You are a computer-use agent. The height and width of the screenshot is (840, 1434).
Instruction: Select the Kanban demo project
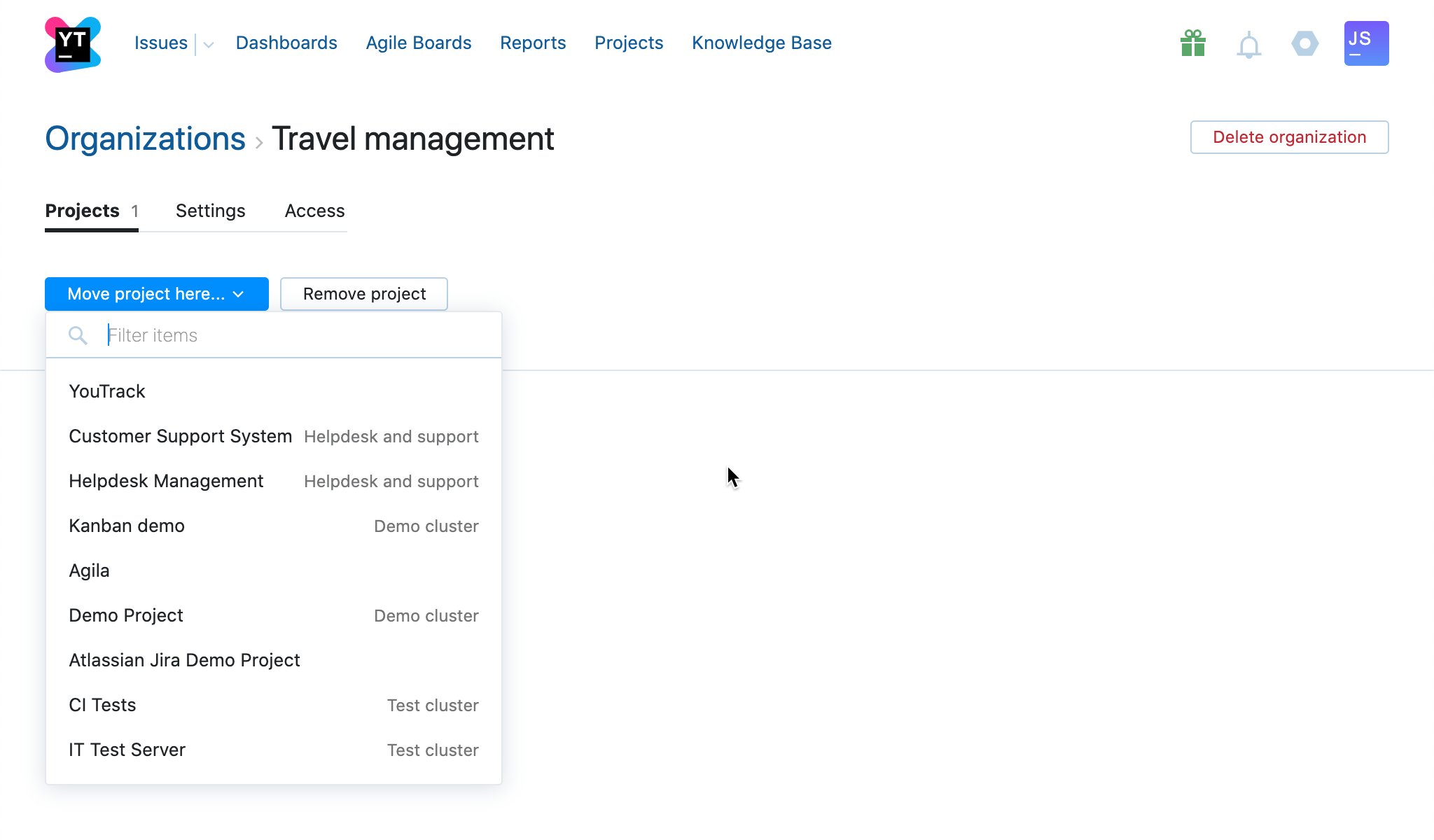[127, 526]
